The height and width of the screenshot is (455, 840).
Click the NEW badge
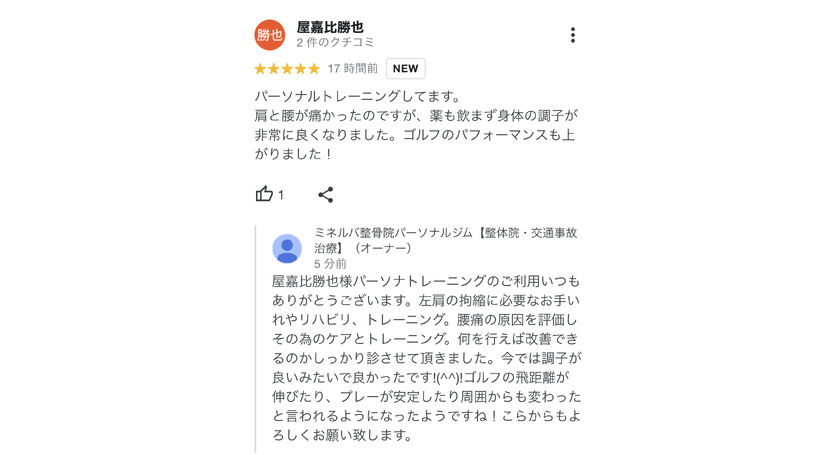[405, 69]
